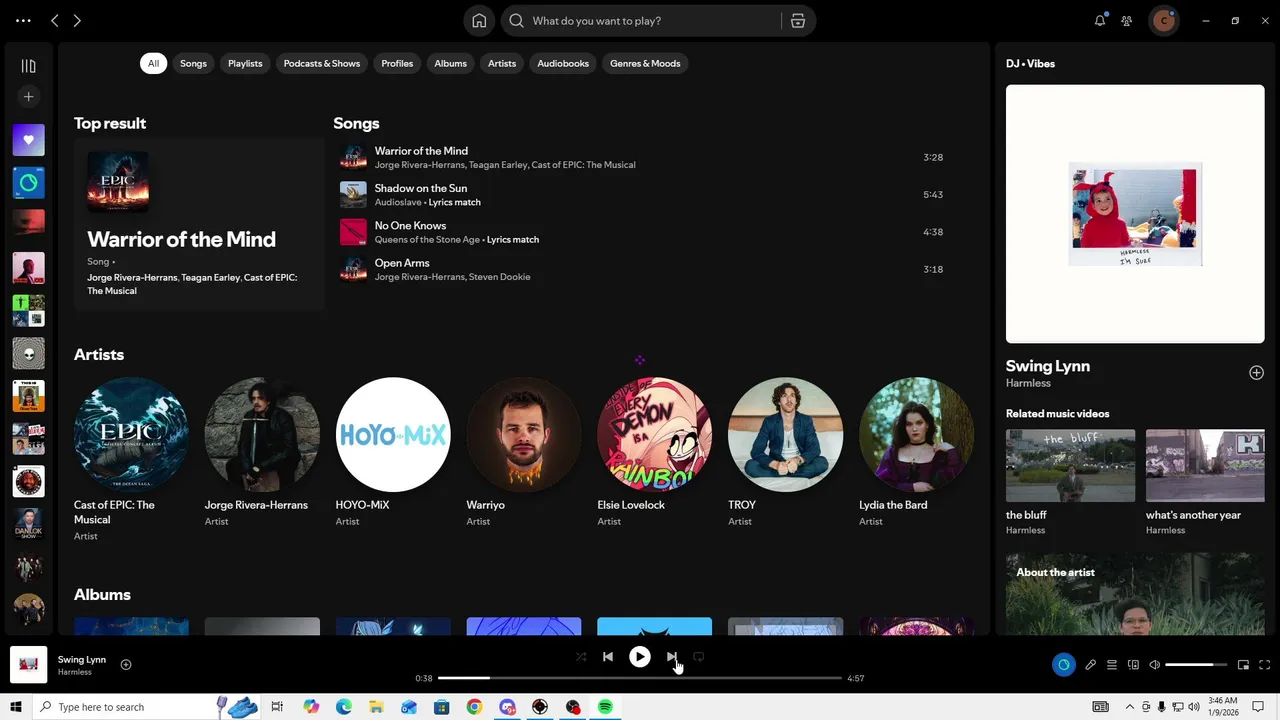The width and height of the screenshot is (1280, 720).
Task: Open the notifications bell
Action: coord(1100,21)
